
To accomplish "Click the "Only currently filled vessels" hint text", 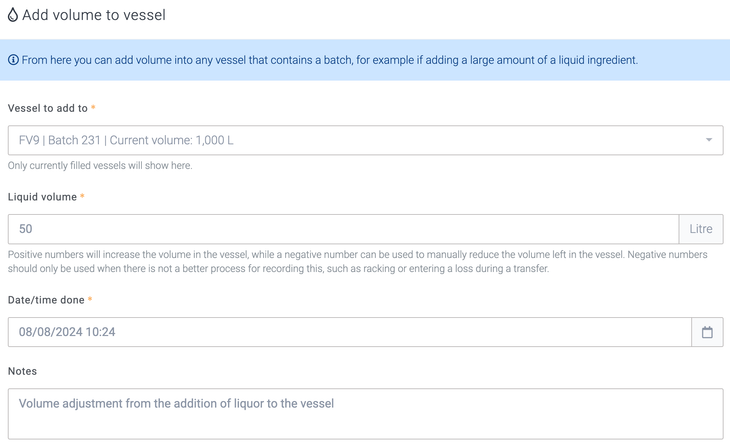I will [100, 165].
